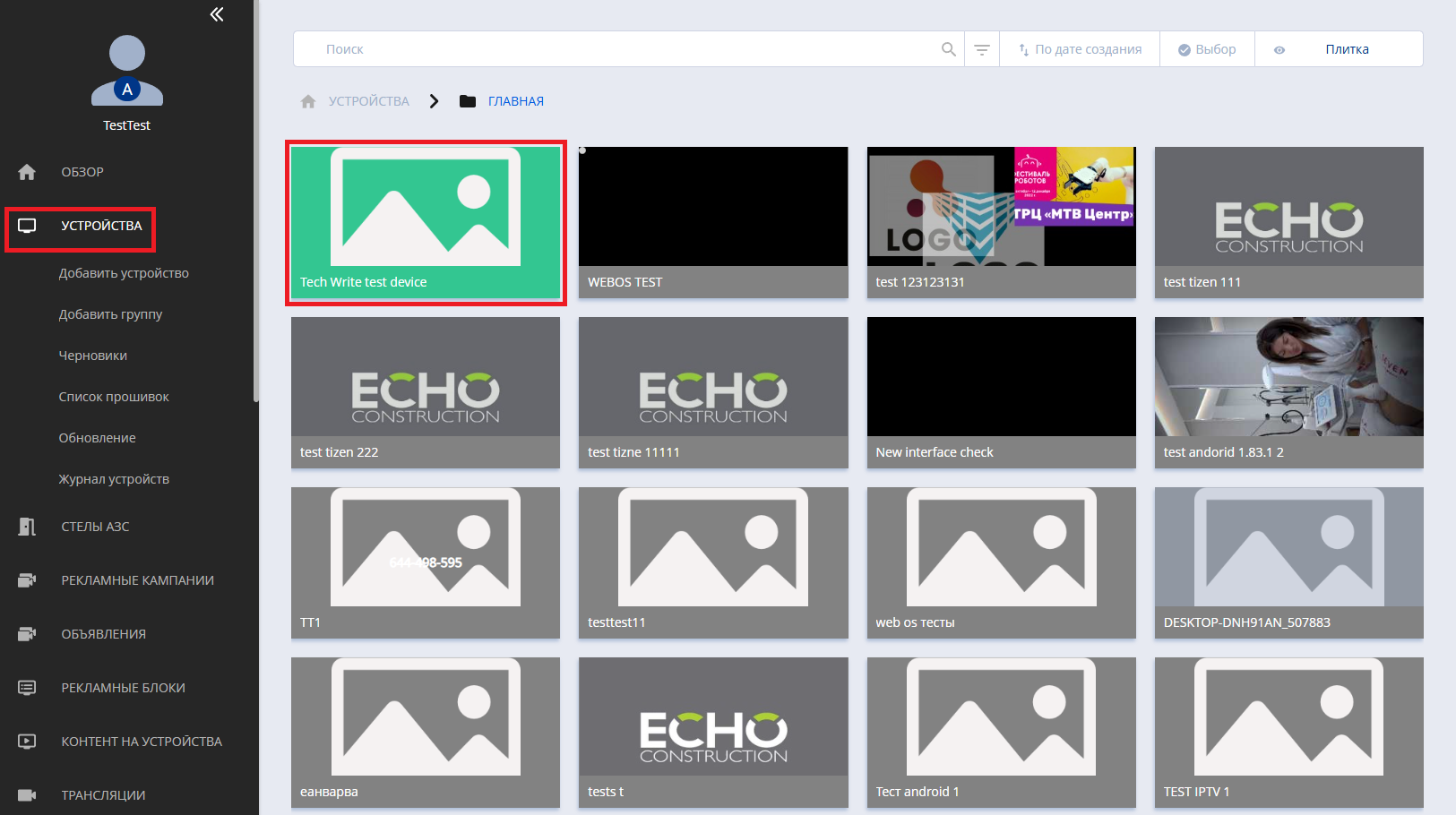Collapse the sidebar with double-chevron icon
The width and height of the screenshot is (1456, 815).
[x=217, y=14]
